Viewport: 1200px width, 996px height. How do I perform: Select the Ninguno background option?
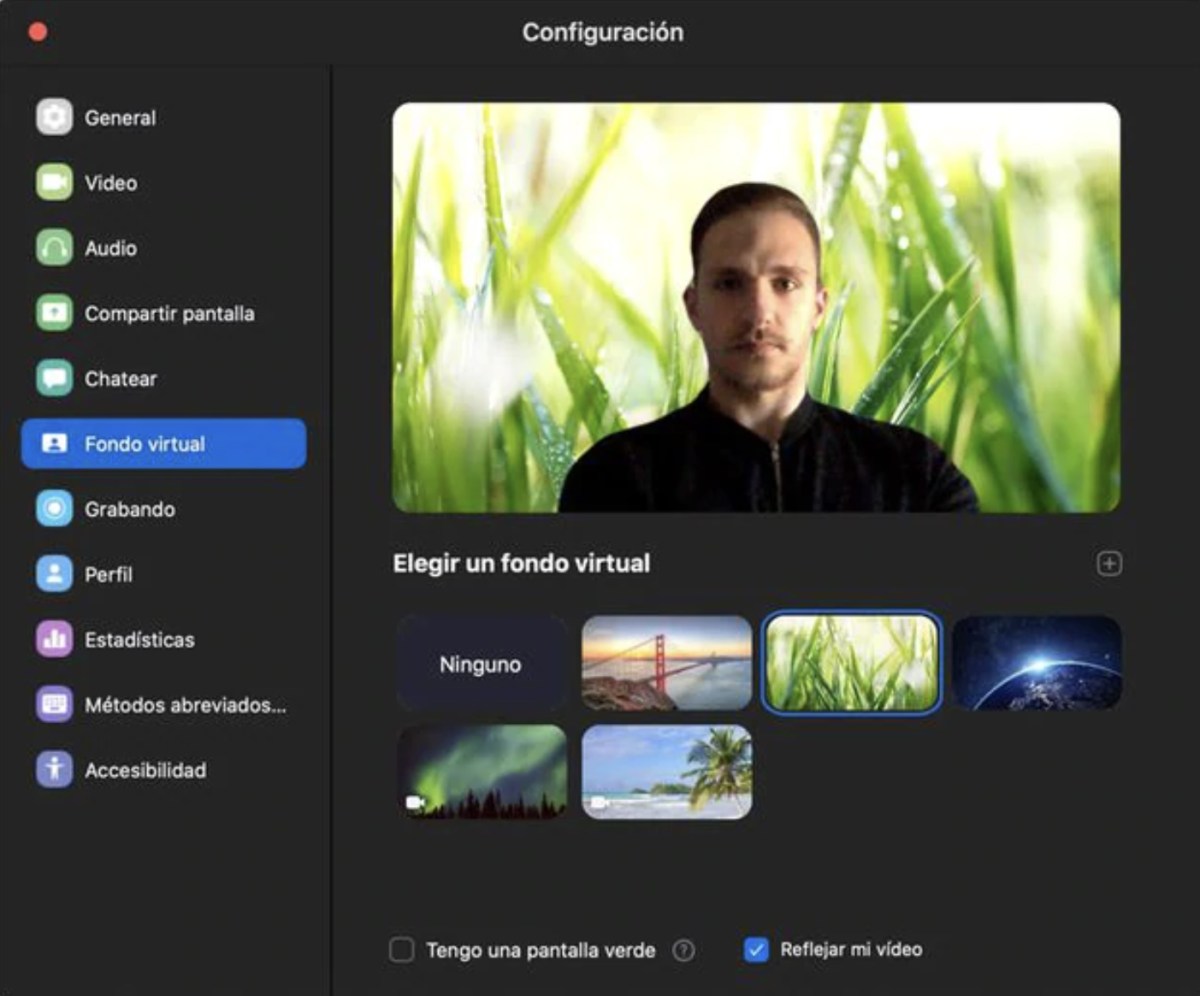tap(481, 662)
